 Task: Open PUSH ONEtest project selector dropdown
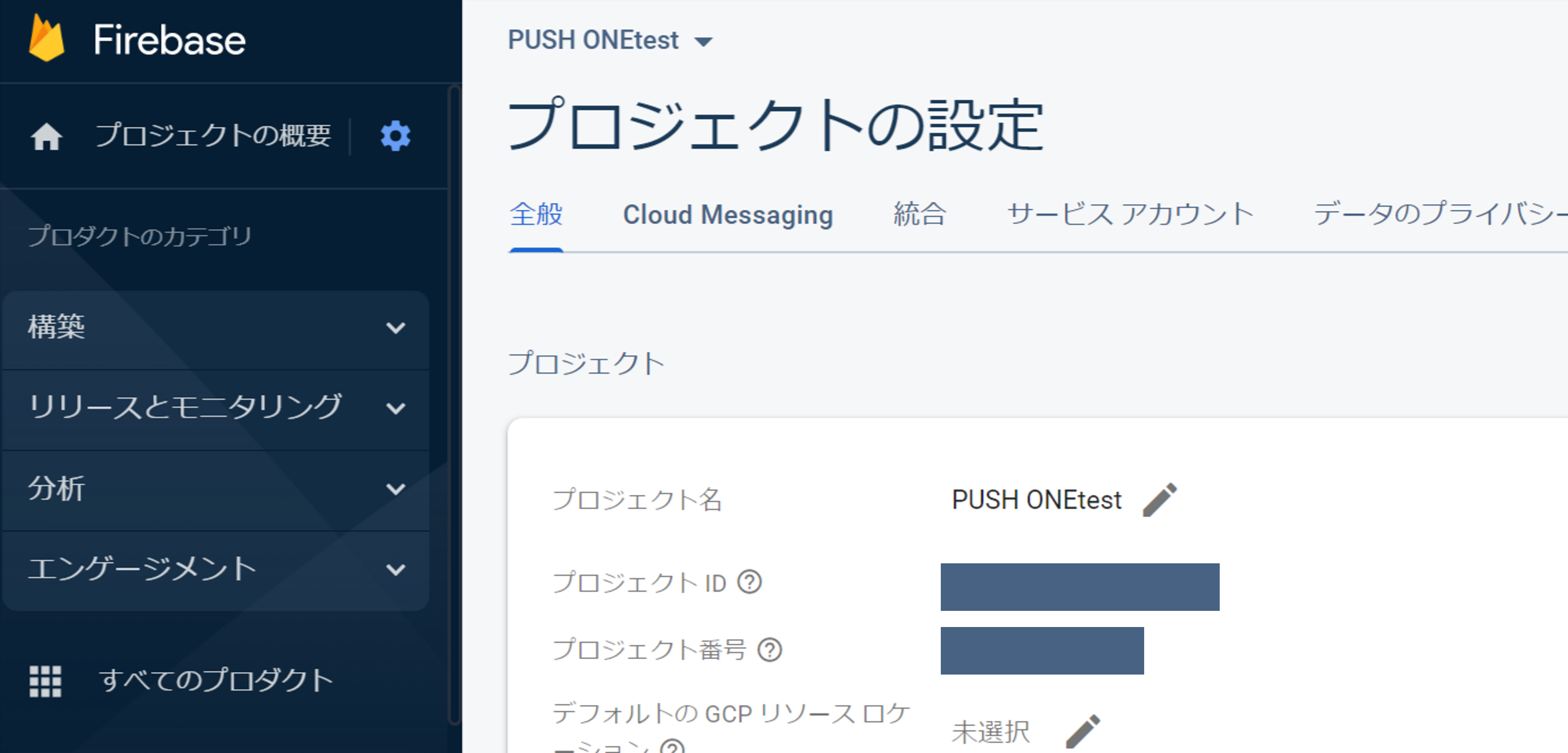coord(610,40)
